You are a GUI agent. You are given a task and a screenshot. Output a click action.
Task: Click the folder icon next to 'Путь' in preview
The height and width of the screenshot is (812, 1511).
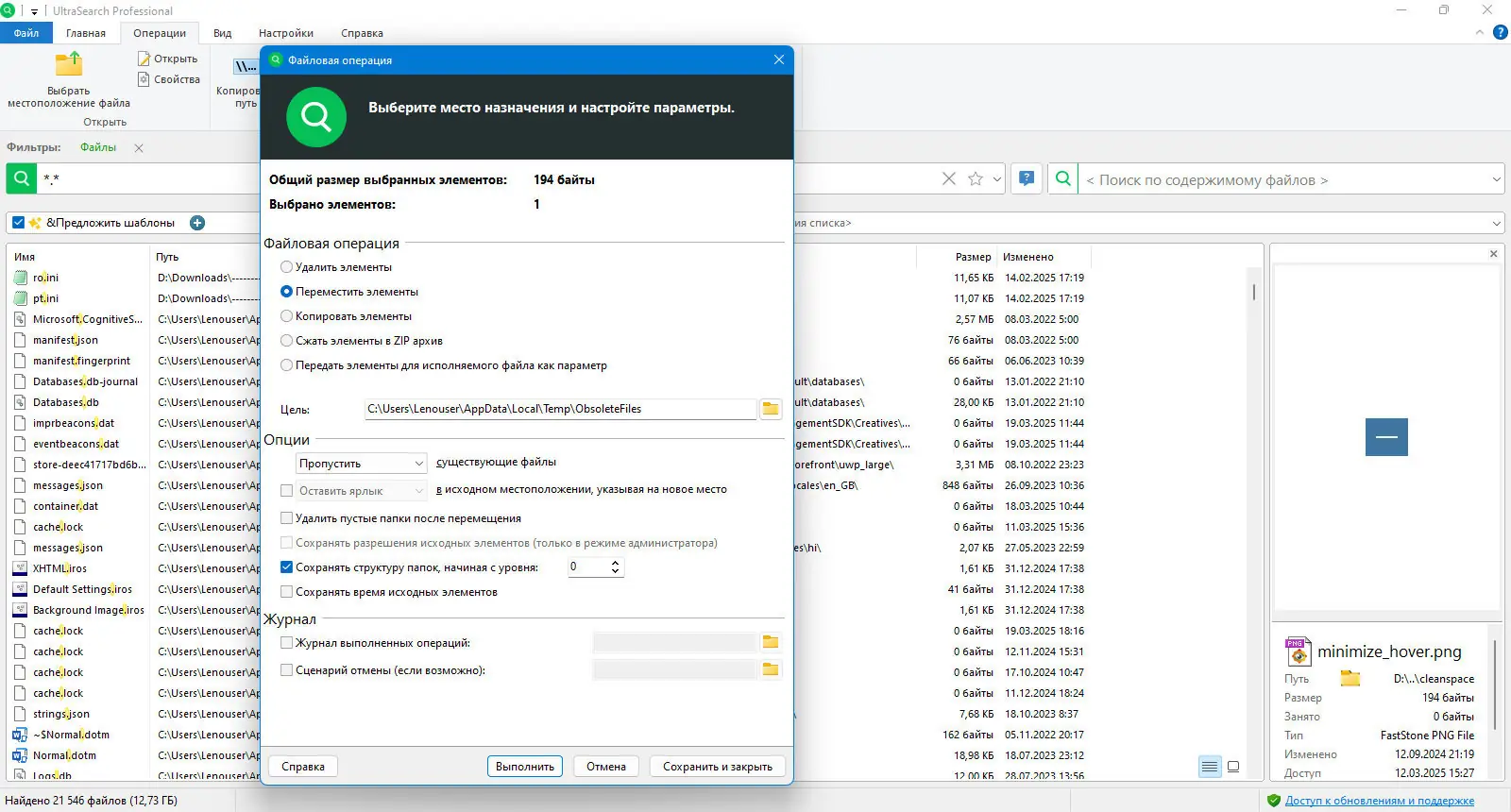point(1350,678)
